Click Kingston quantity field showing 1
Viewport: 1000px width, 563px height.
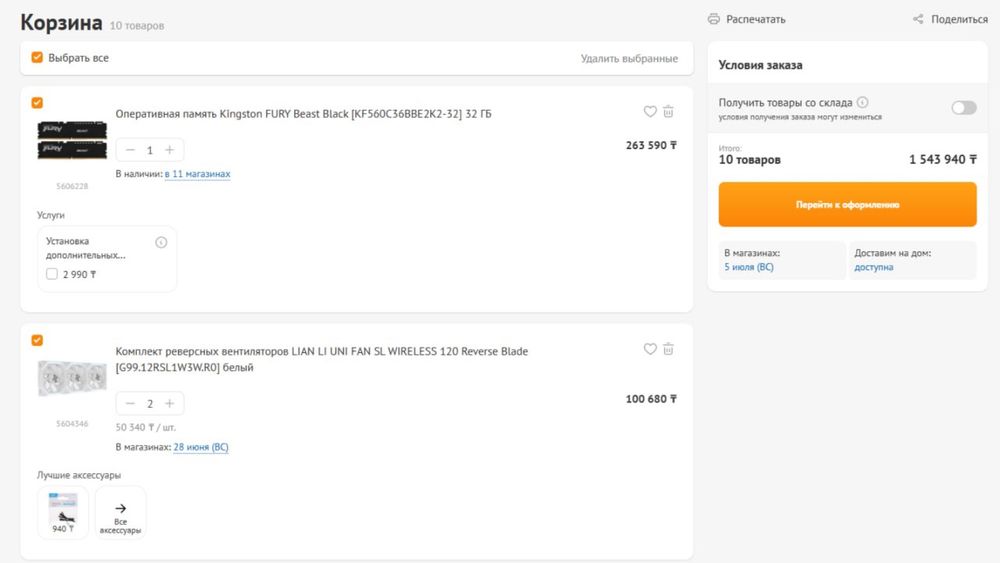tap(150, 150)
